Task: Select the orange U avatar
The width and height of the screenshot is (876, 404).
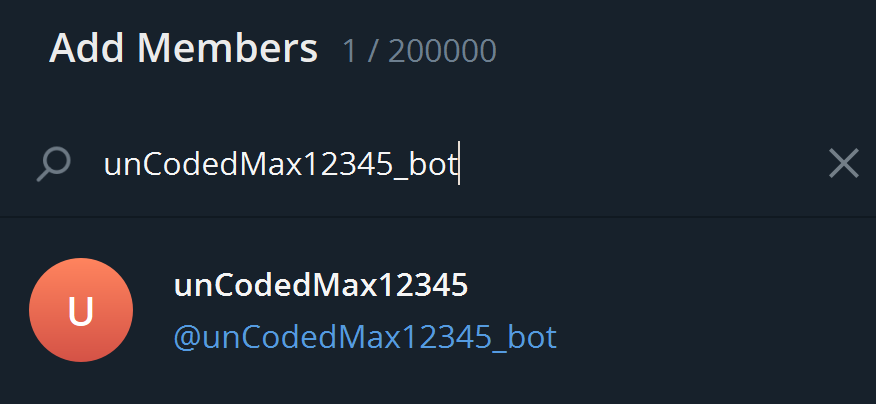Action: tap(81, 310)
